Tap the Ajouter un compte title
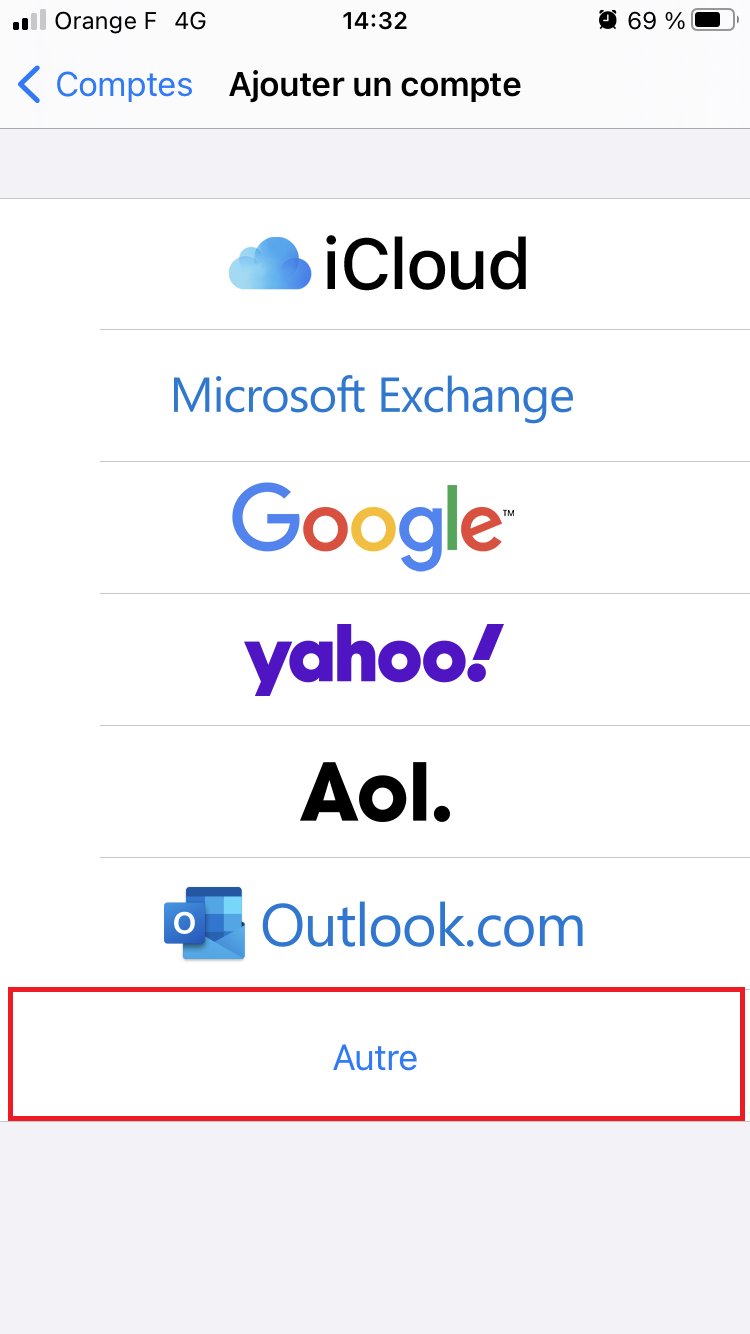The image size is (750, 1334). click(x=375, y=85)
